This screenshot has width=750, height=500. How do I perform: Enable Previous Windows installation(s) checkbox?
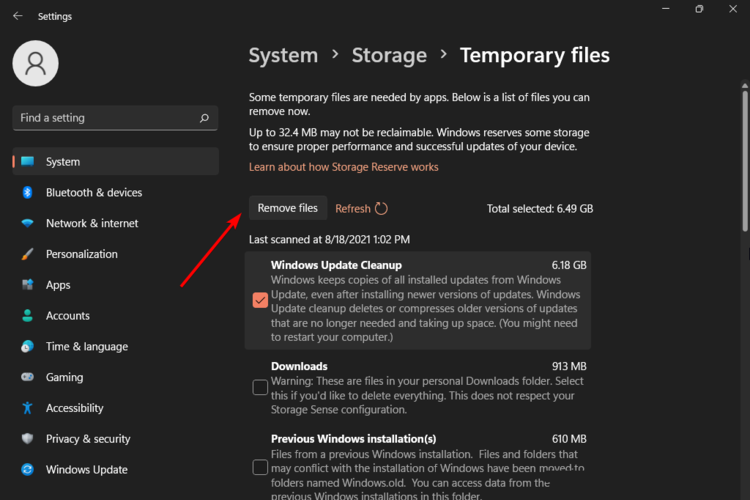(x=260, y=467)
